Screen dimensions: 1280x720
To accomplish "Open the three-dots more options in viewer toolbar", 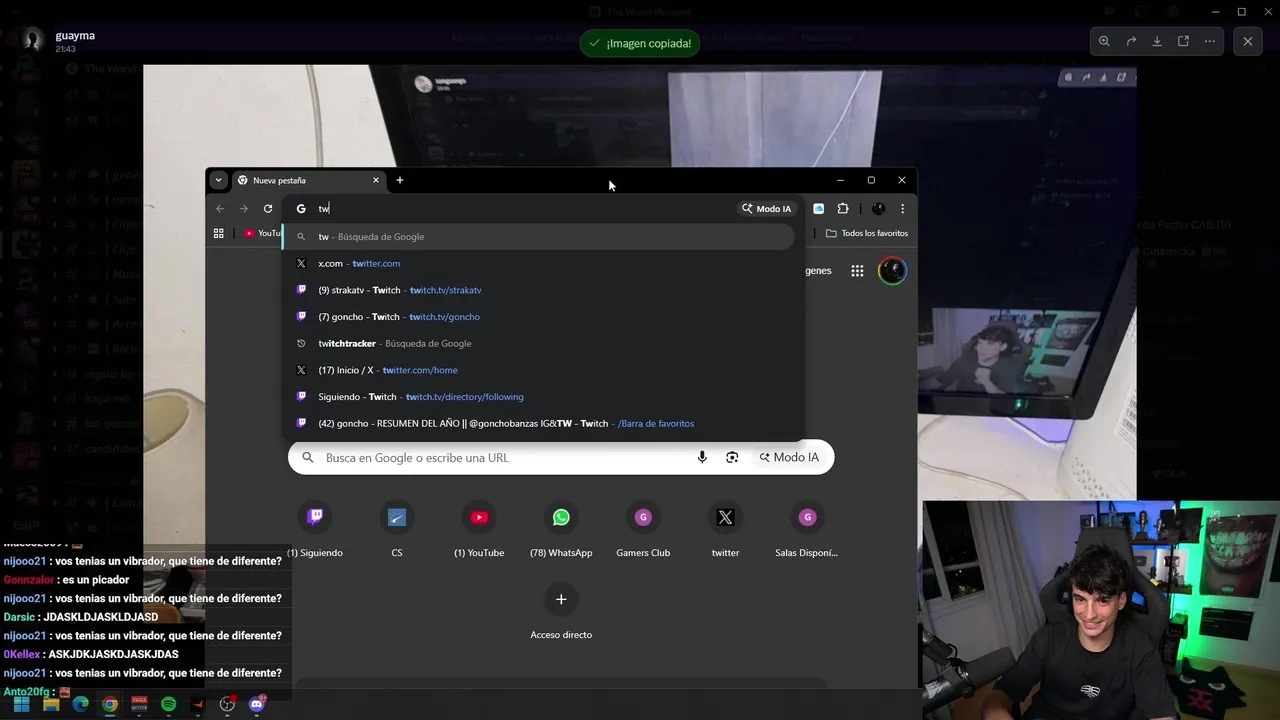I will (1210, 41).
